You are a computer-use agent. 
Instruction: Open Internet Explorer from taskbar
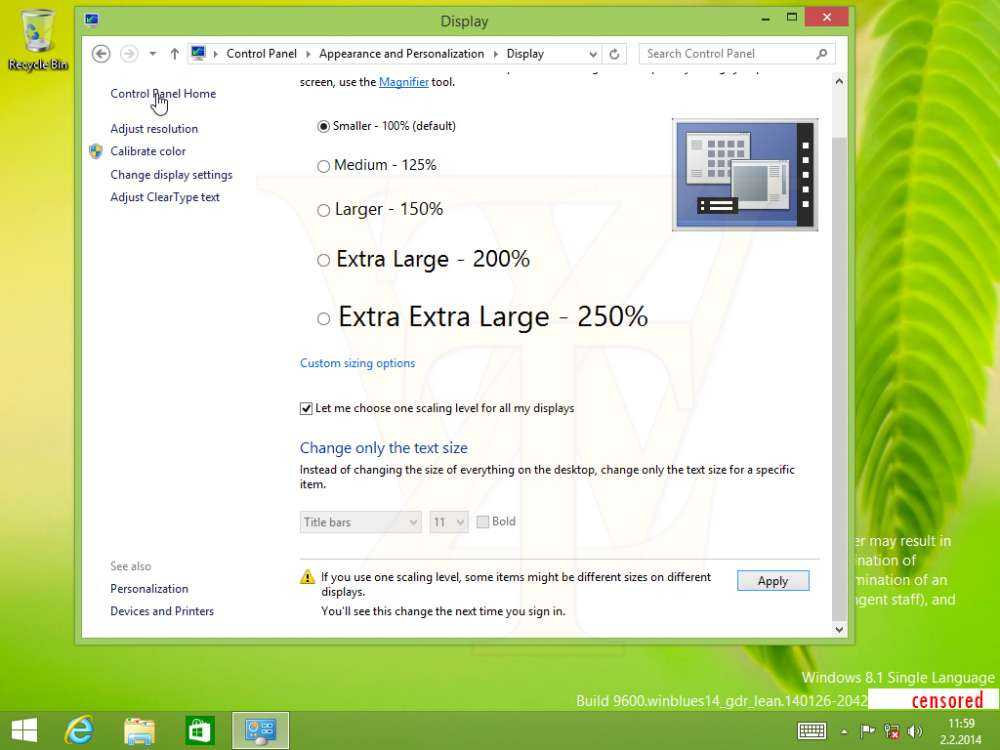[79, 730]
